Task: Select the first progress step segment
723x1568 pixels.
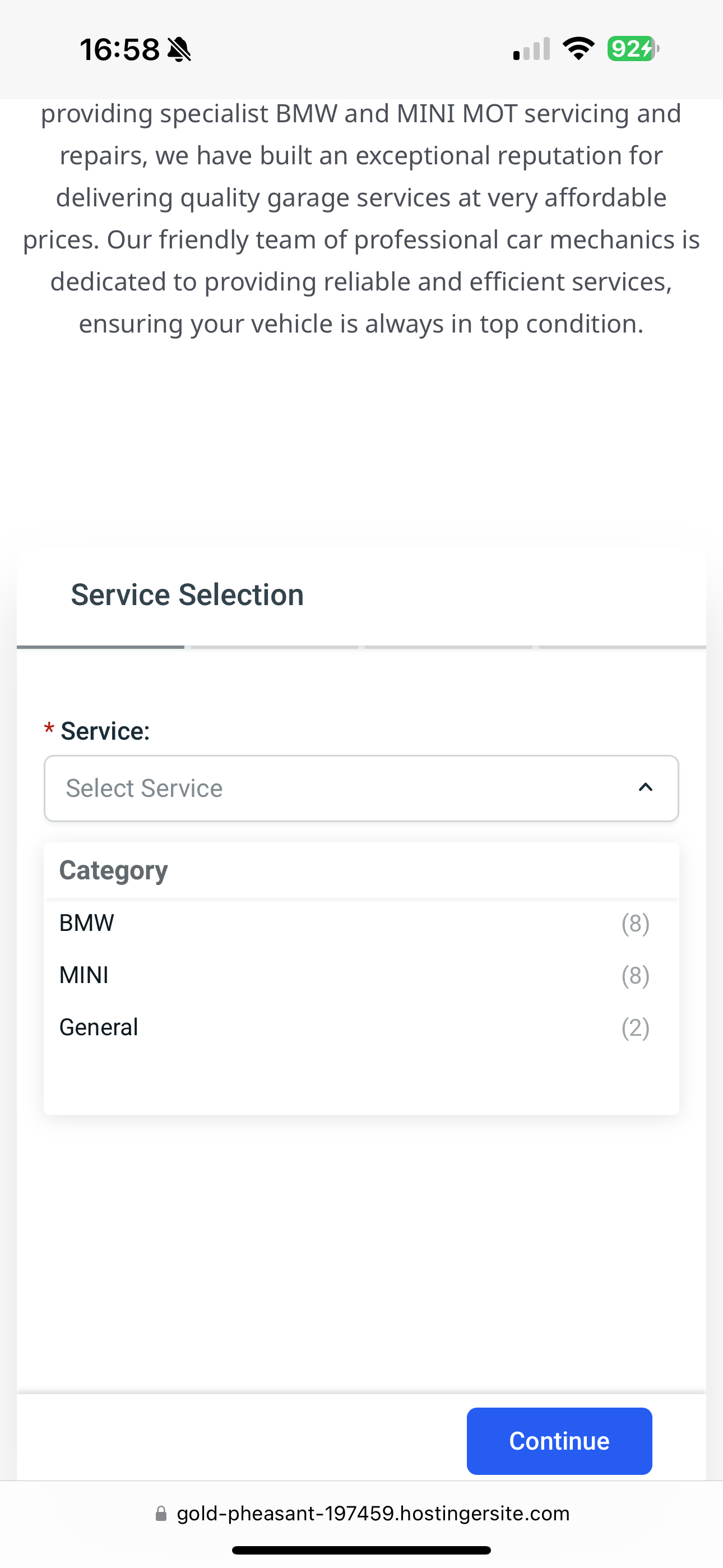Action: tap(100, 647)
